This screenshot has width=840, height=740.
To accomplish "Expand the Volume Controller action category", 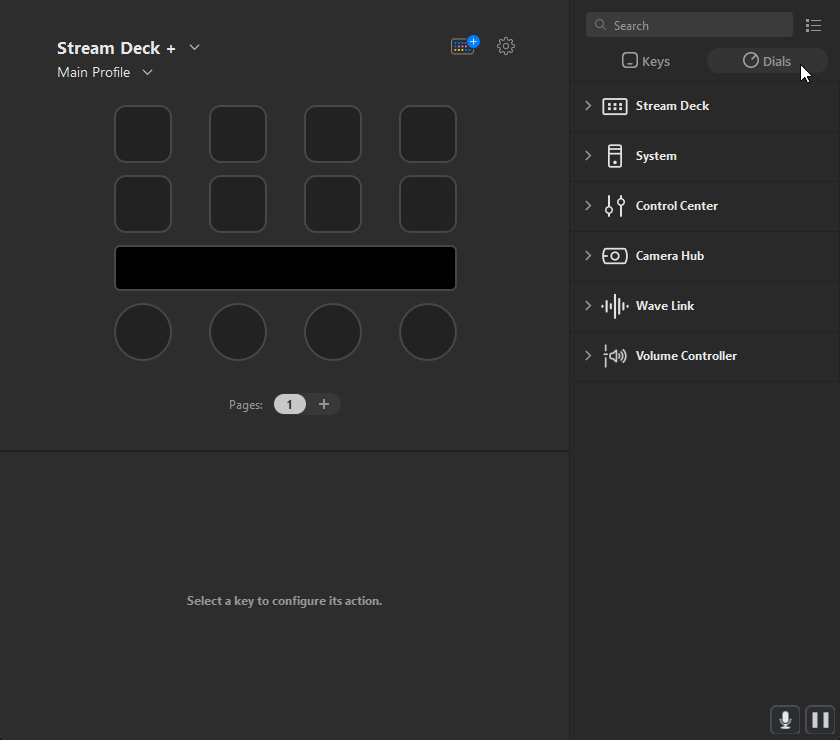I will (x=588, y=356).
